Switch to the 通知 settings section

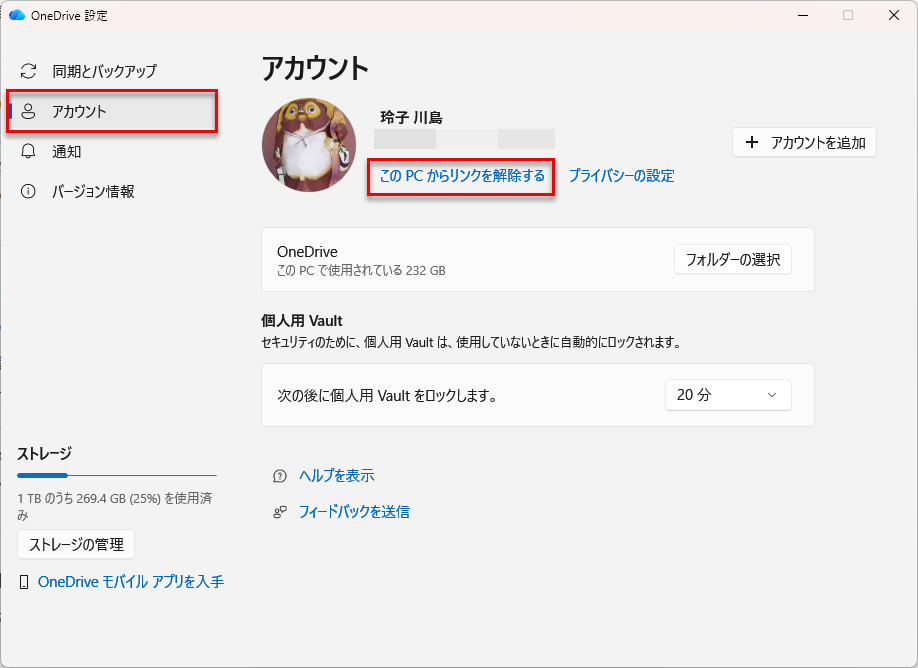67,152
